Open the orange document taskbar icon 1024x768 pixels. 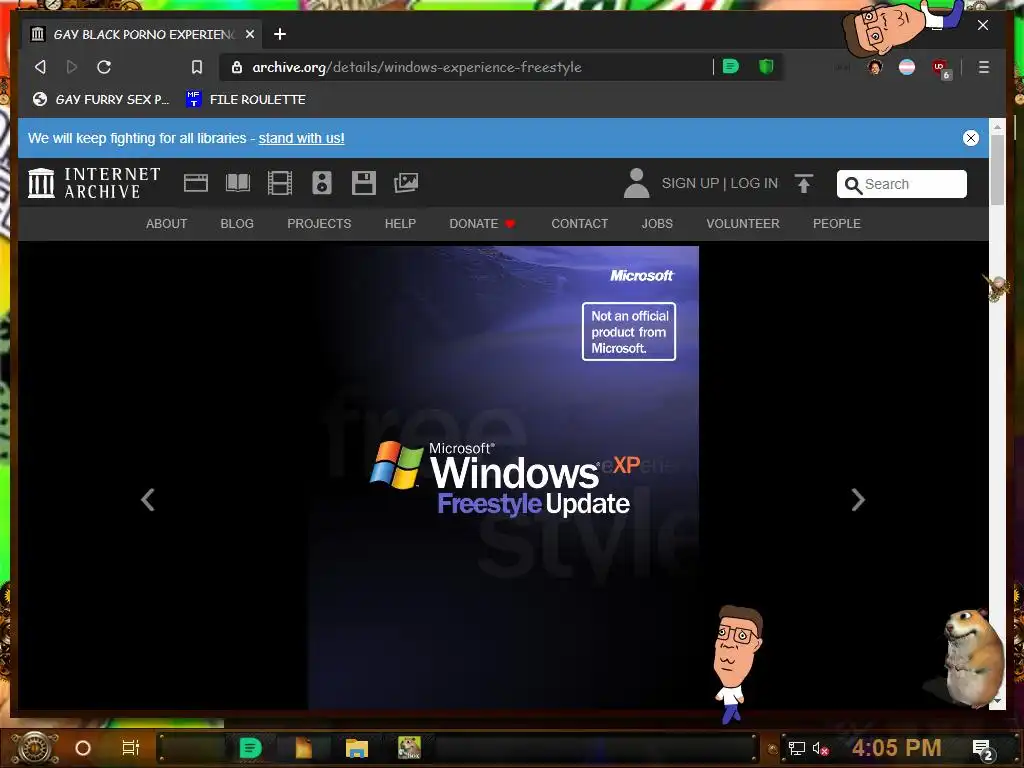(304, 748)
